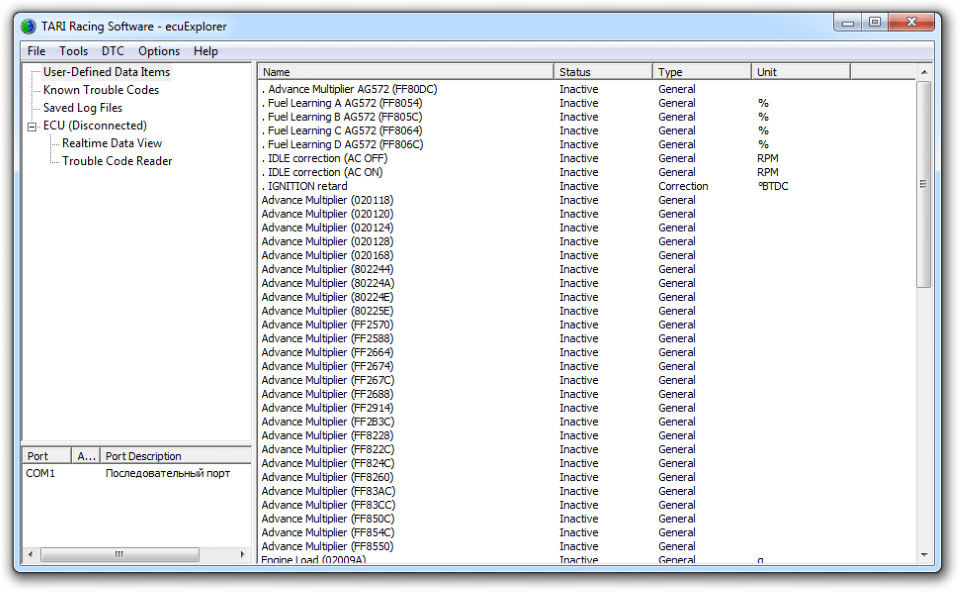Select Advance Multiplier (80224E) row
This screenshot has width=960, height=592.
pyautogui.click(x=587, y=296)
